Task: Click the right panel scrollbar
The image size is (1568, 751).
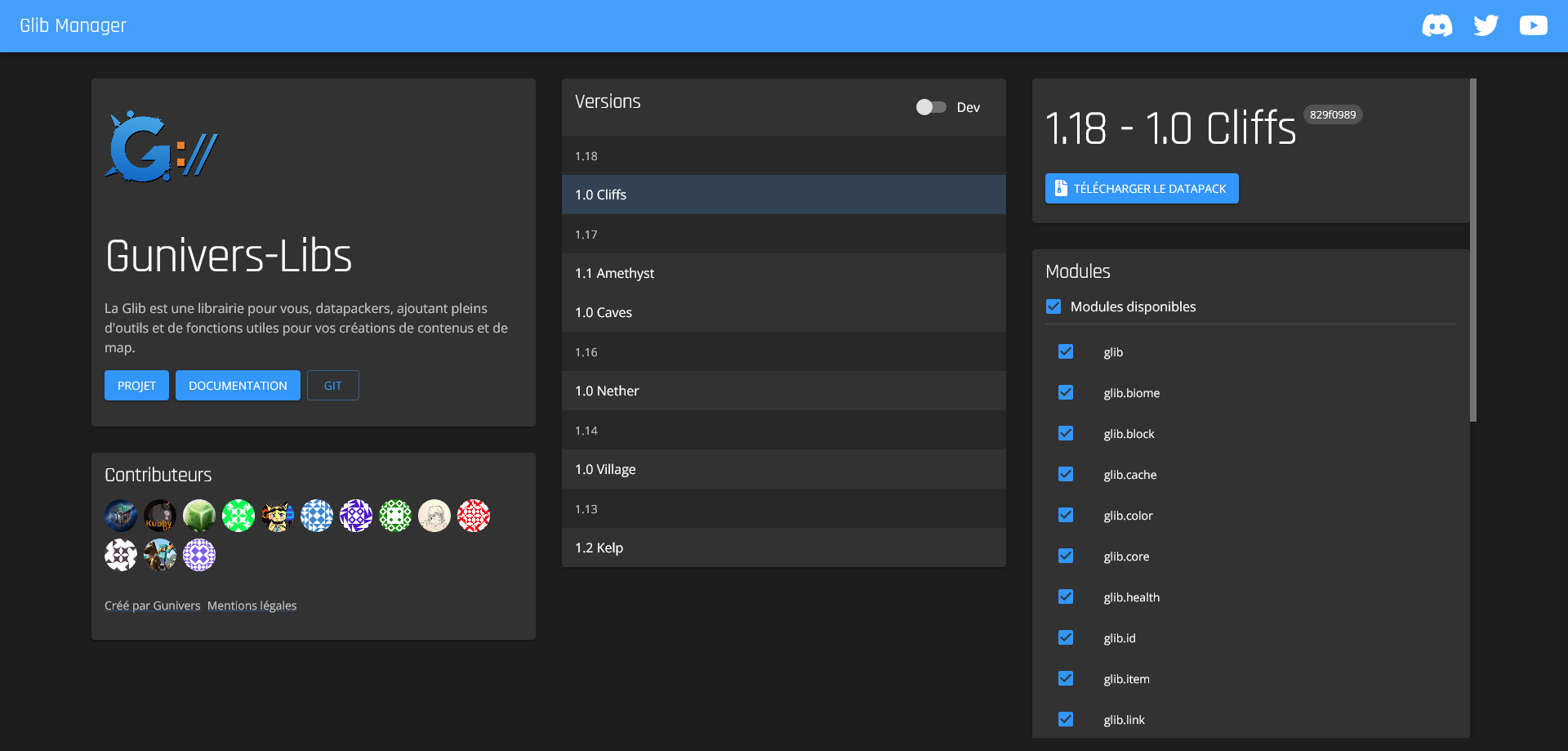Action: [x=1473, y=250]
